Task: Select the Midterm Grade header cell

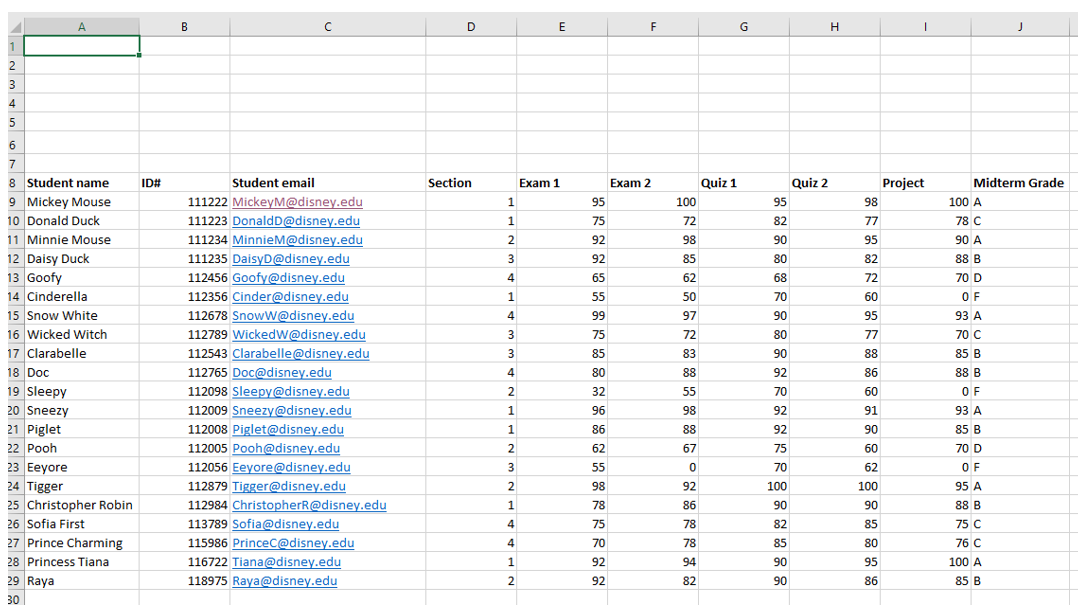Action: pos(1018,183)
